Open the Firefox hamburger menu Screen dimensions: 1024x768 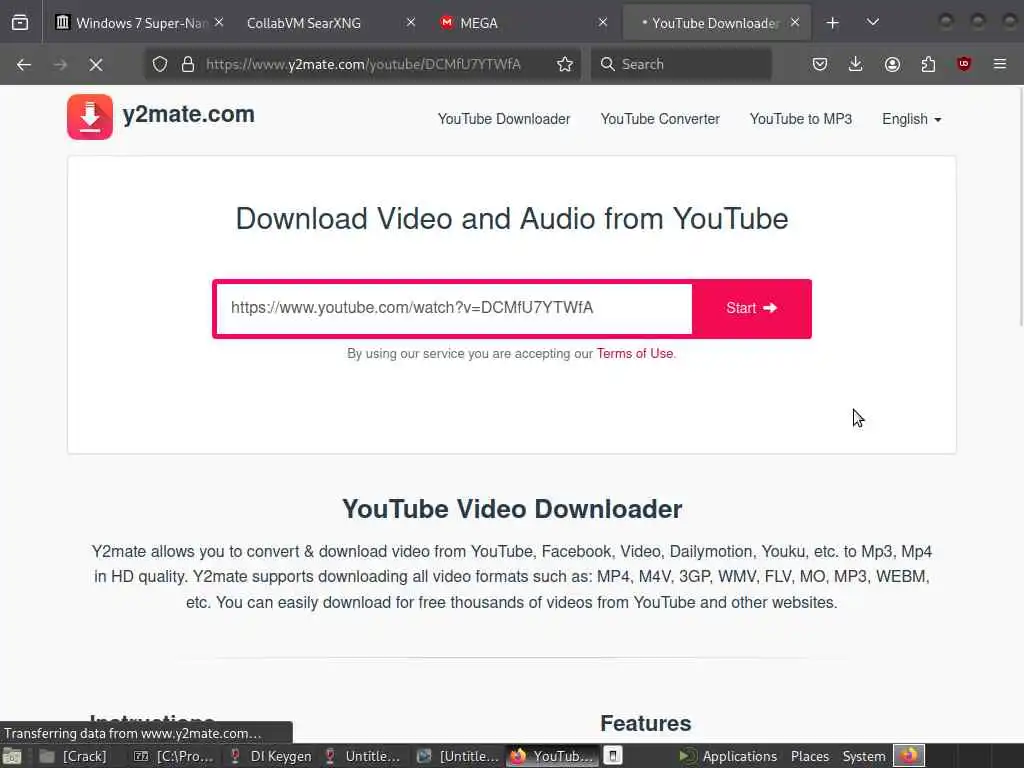1000,64
